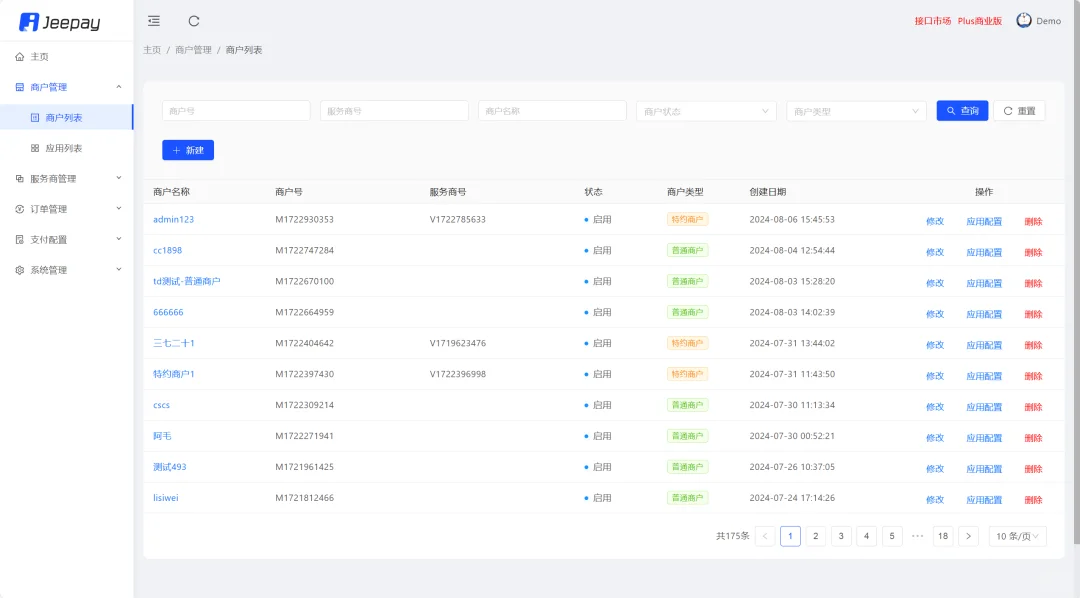1080x598 pixels.
Task: Go to page 2 in pagination
Action: tap(815, 536)
